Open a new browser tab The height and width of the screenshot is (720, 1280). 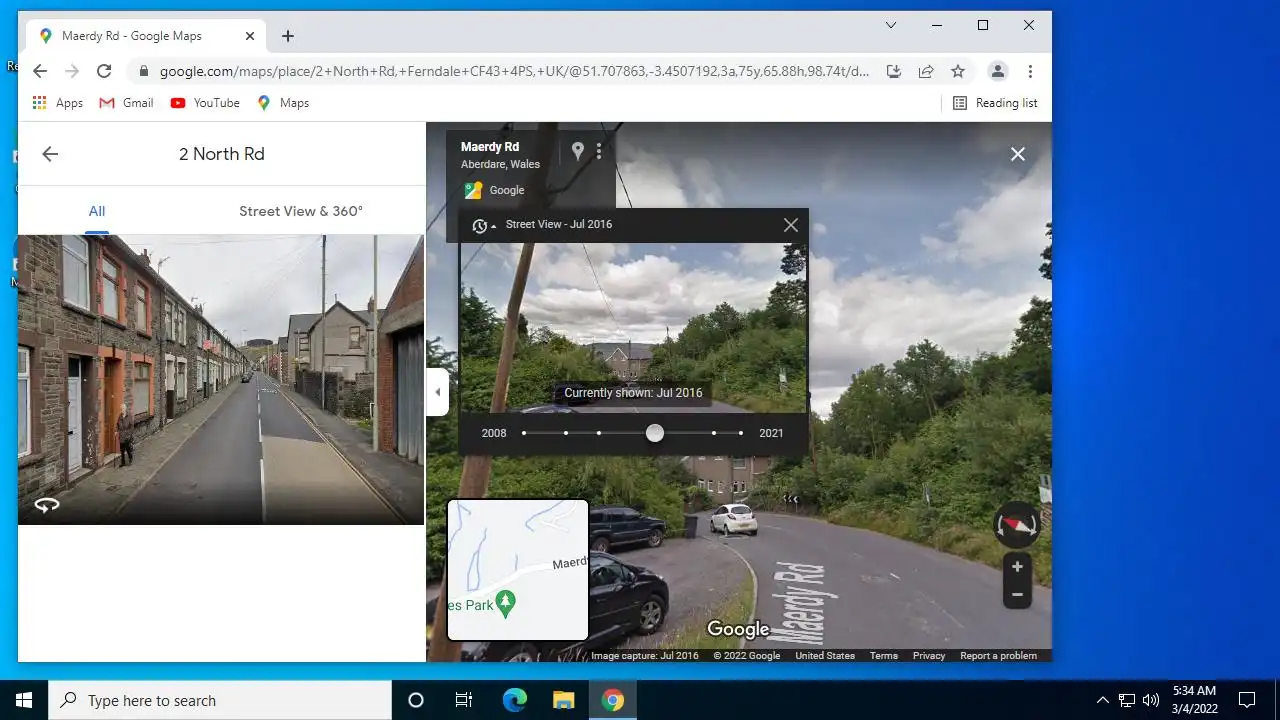(288, 36)
